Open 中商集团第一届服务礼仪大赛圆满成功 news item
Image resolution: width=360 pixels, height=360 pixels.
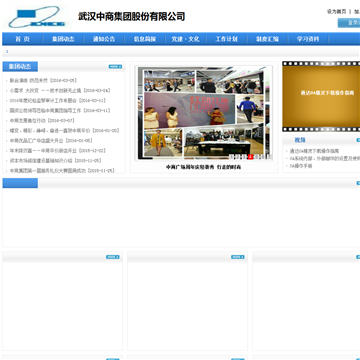tap(62, 170)
